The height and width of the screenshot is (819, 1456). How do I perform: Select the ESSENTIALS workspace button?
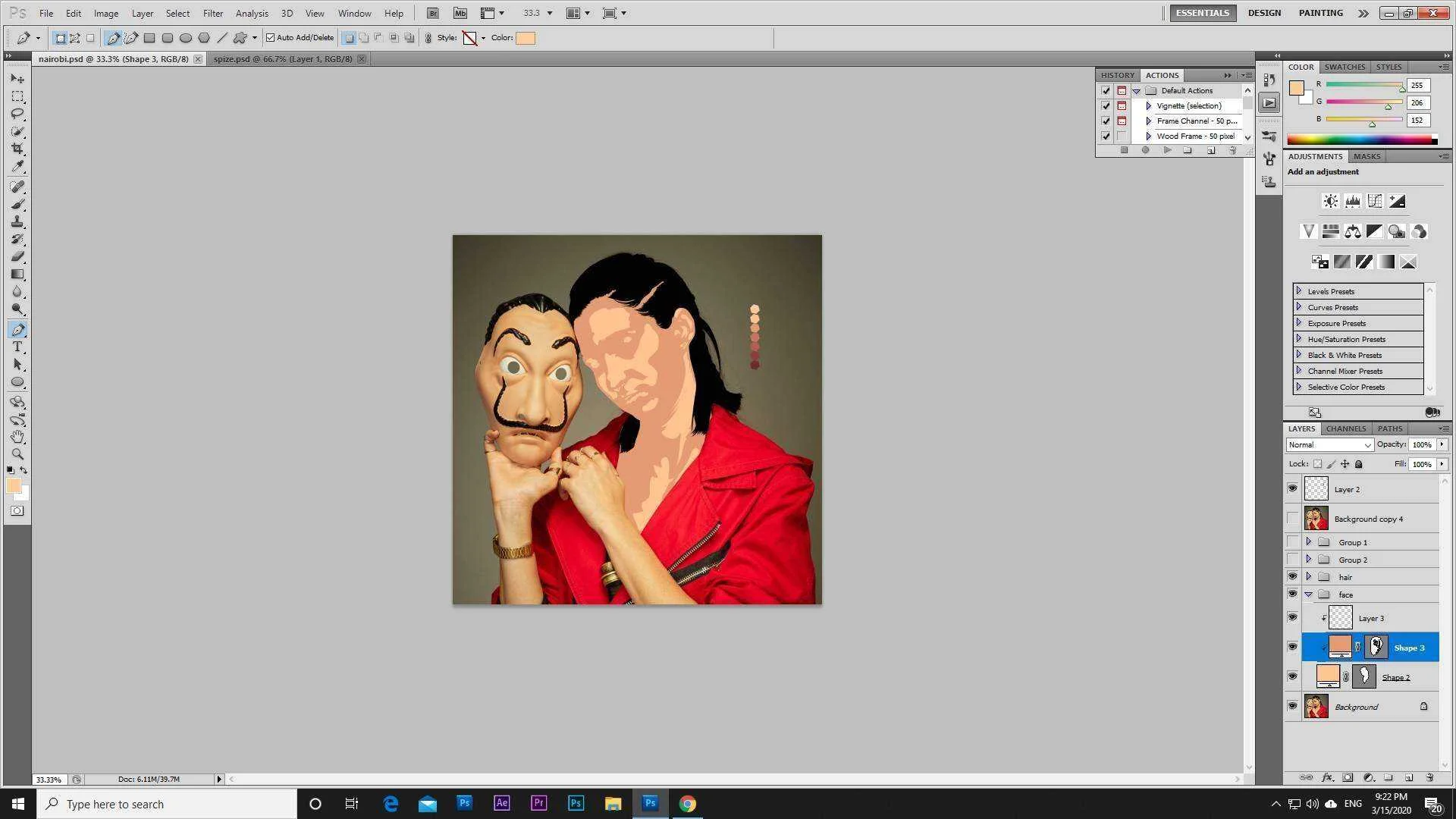click(1203, 13)
